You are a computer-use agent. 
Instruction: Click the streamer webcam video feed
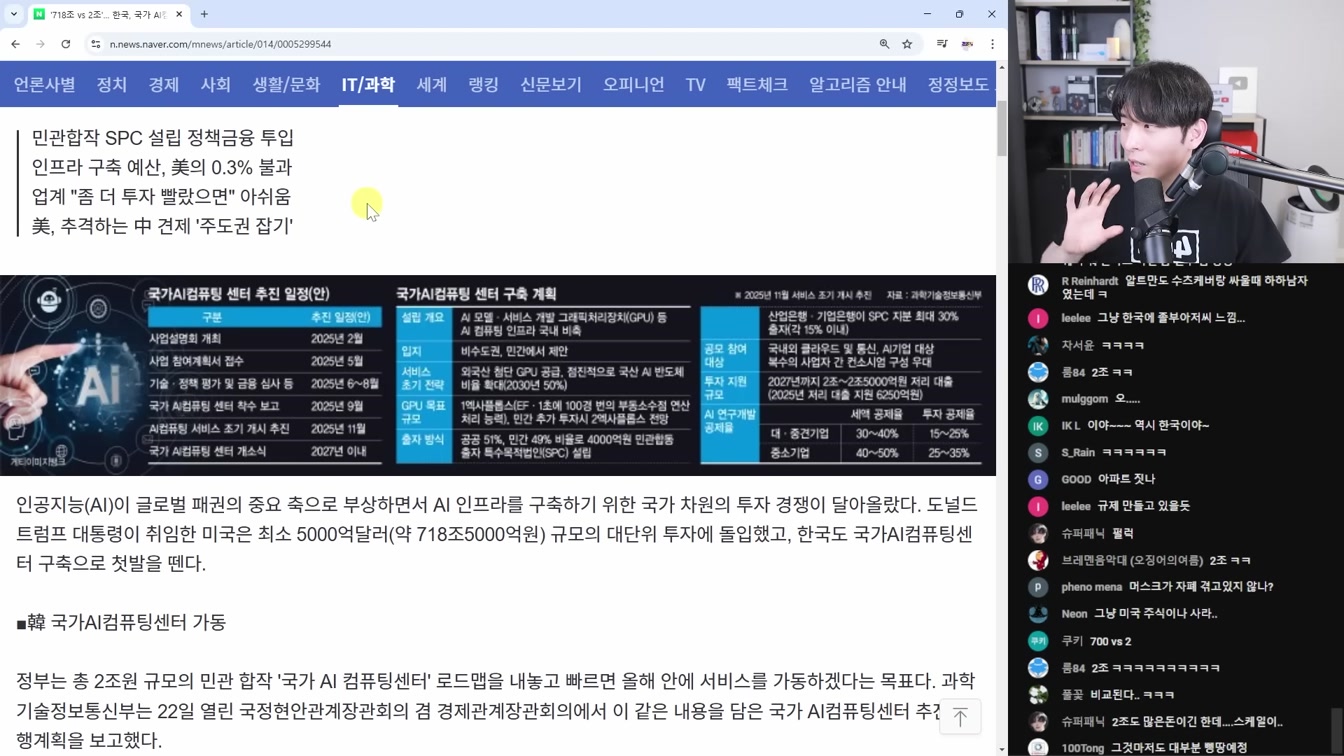(x=1176, y=131)
